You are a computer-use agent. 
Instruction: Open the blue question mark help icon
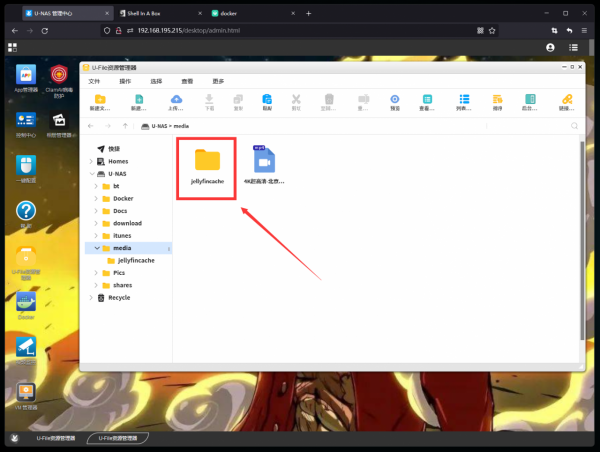point(26,212)
